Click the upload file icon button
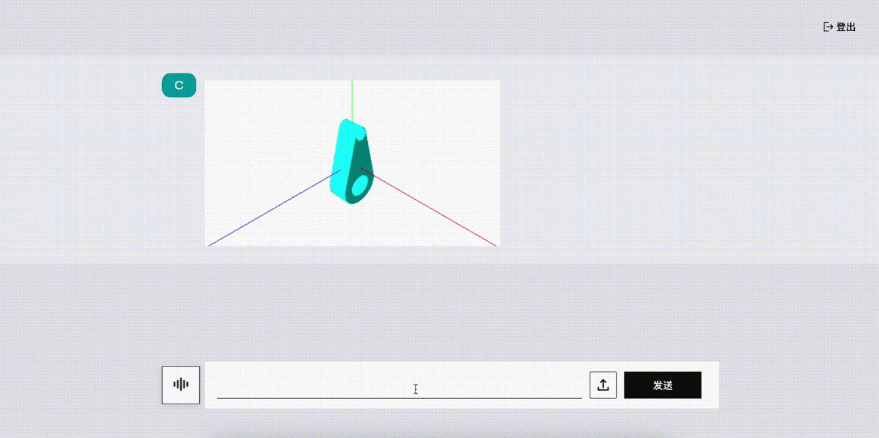879x438 pixels. [603, 385]
